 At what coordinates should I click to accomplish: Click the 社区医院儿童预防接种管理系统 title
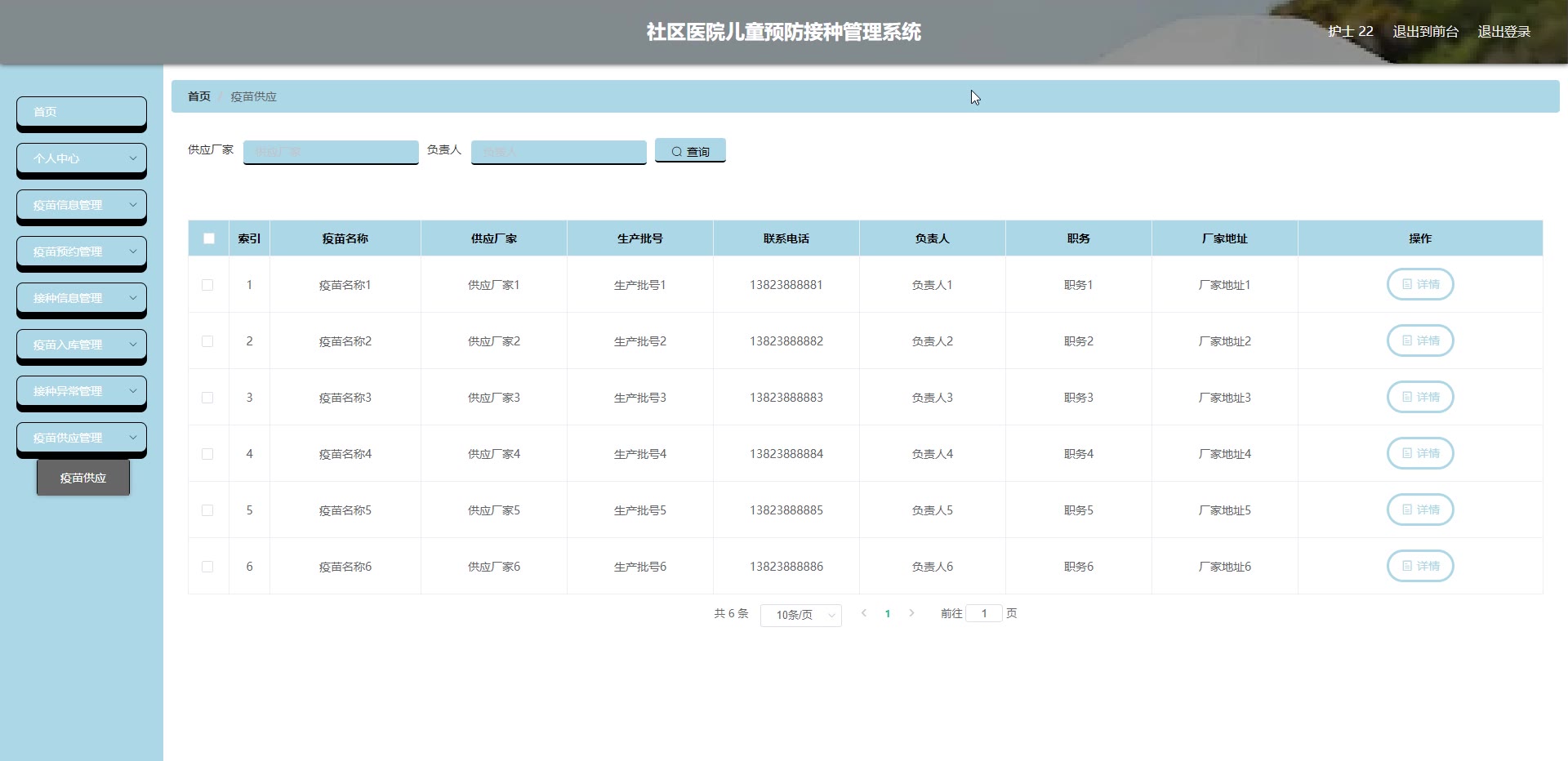[x=784, y=32]
